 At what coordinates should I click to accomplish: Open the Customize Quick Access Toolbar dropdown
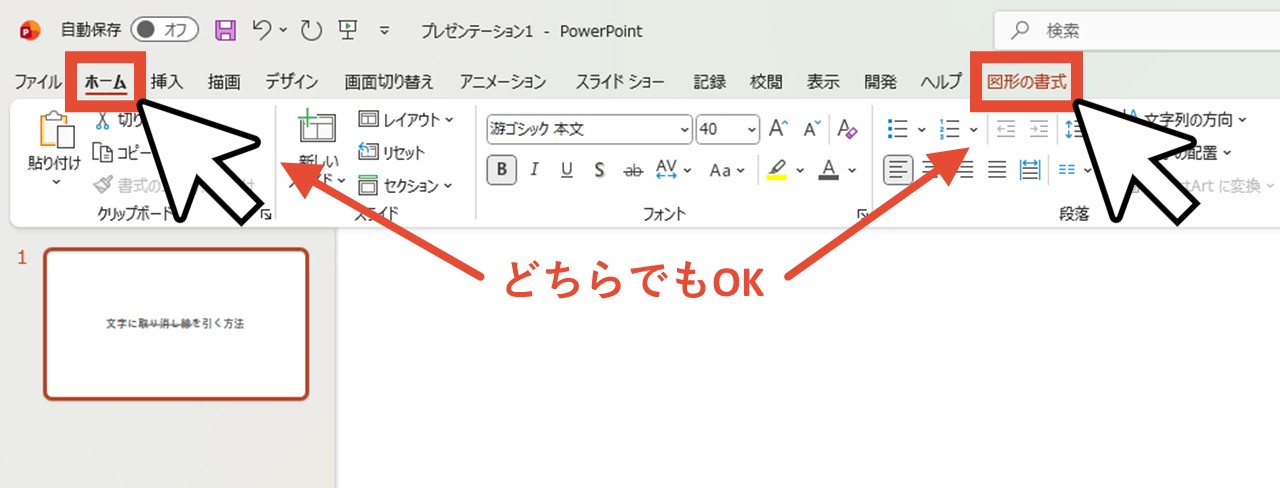click(386, 31)
